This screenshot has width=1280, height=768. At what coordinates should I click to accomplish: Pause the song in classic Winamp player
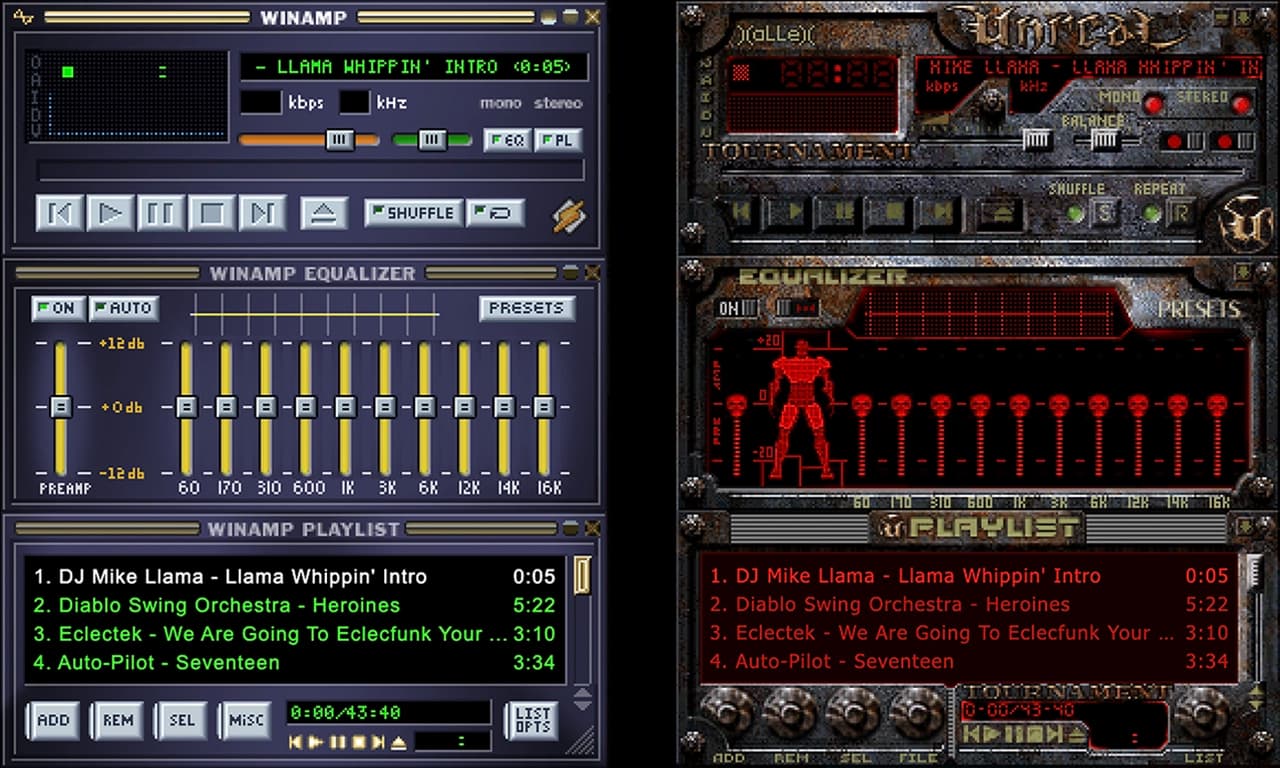point(161,213)
